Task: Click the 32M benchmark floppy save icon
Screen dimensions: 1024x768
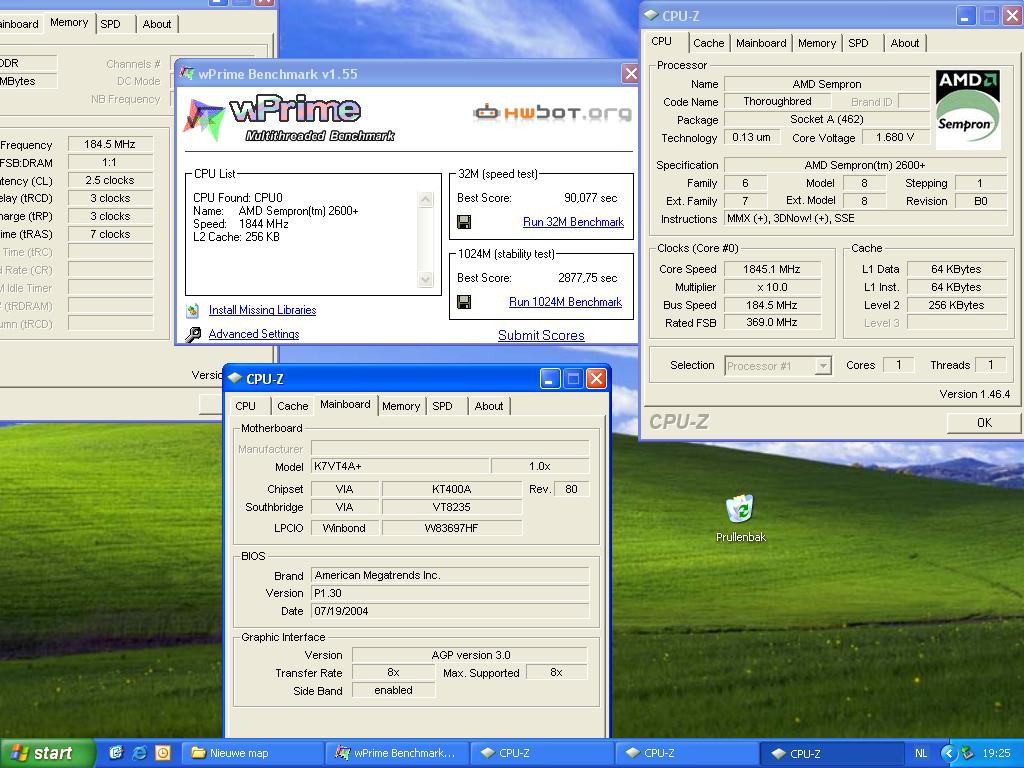Action: pos(464,222)
